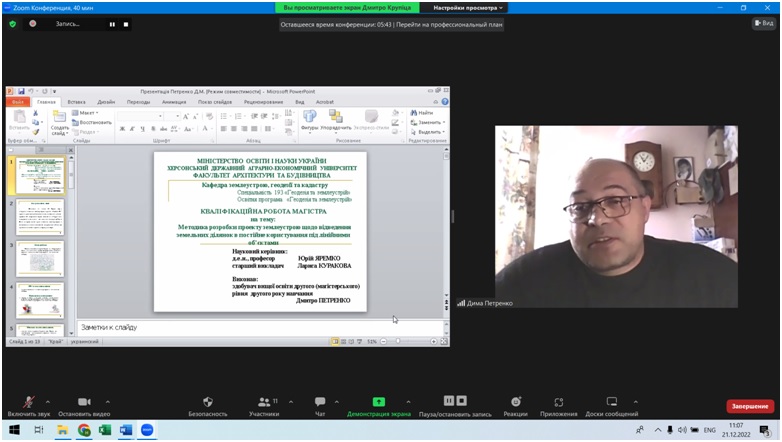Switch to Вставка ribbon tab

coord(76,102)
